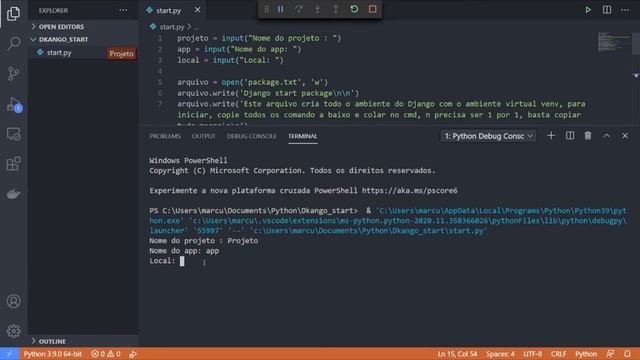
Task: Open Remote Explorer view
Action: pyautogui.click(x=13, y=134)
